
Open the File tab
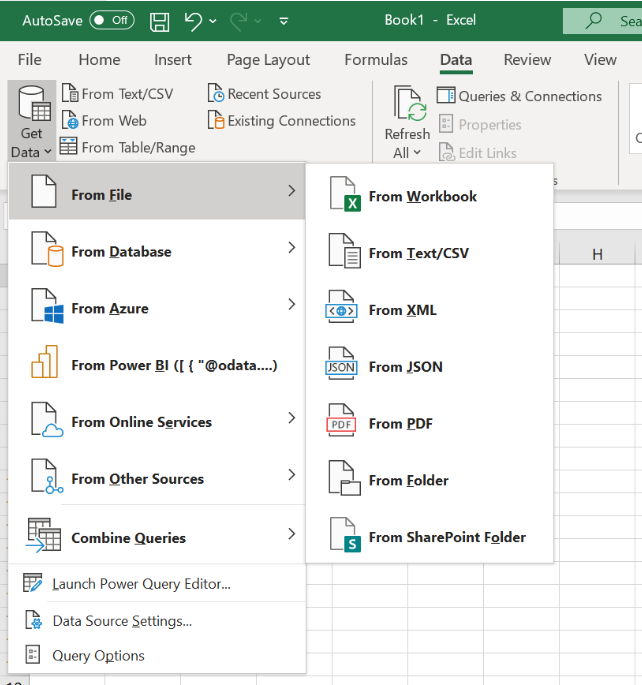click(30, 60)
